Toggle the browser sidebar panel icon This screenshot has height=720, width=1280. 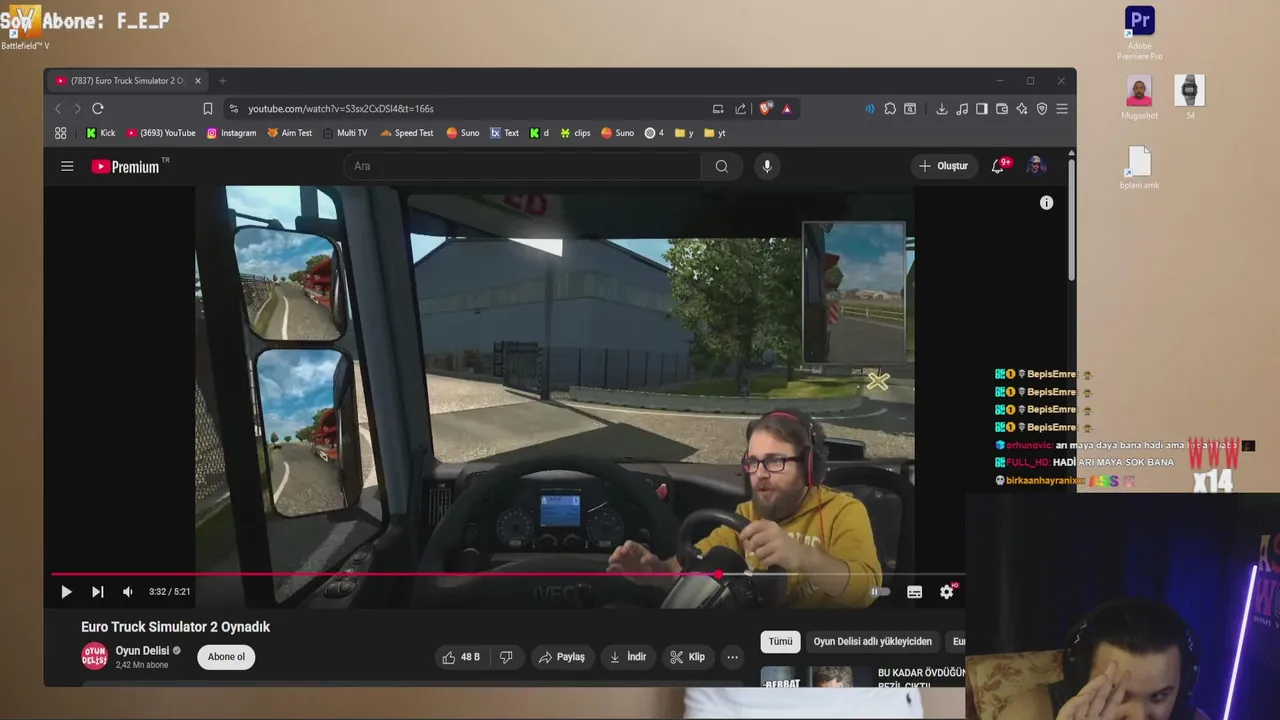pos(982,108)
